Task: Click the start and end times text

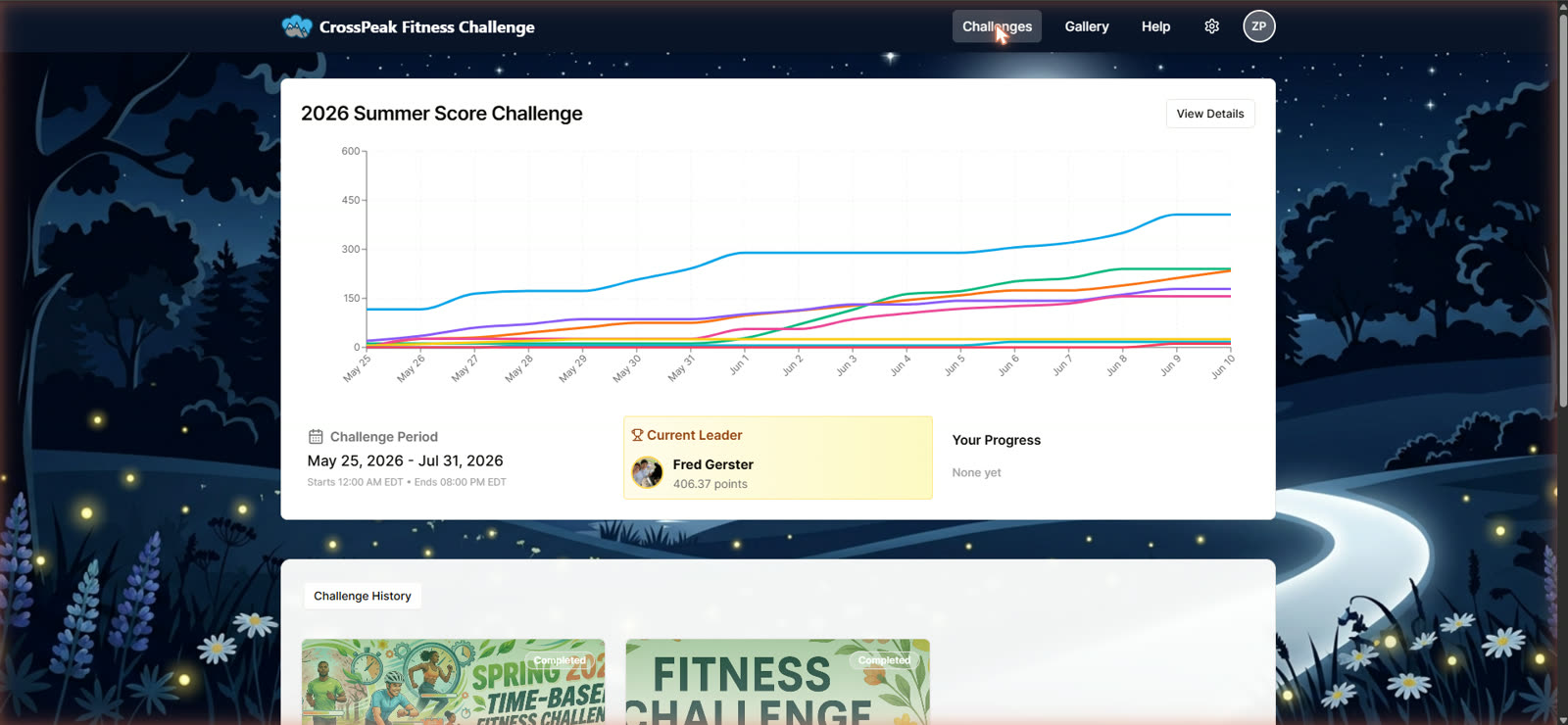Action: (x=407, y=482)
